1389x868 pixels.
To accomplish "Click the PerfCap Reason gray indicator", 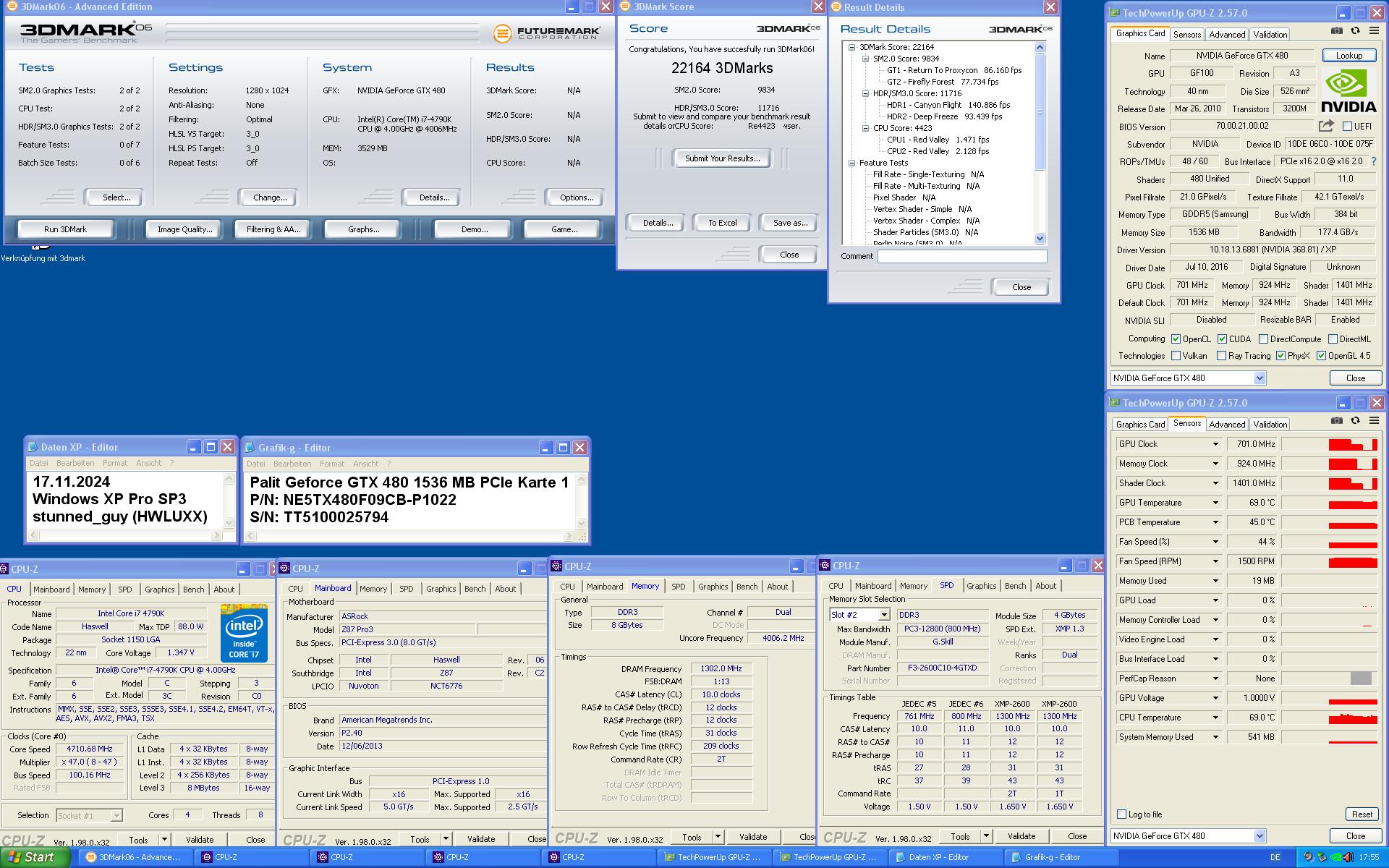I will (x=1361, y=678).
